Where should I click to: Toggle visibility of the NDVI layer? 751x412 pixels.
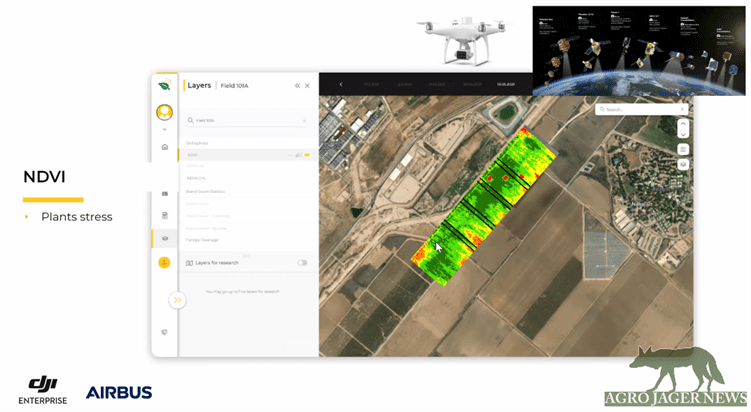tap(306, 155)
